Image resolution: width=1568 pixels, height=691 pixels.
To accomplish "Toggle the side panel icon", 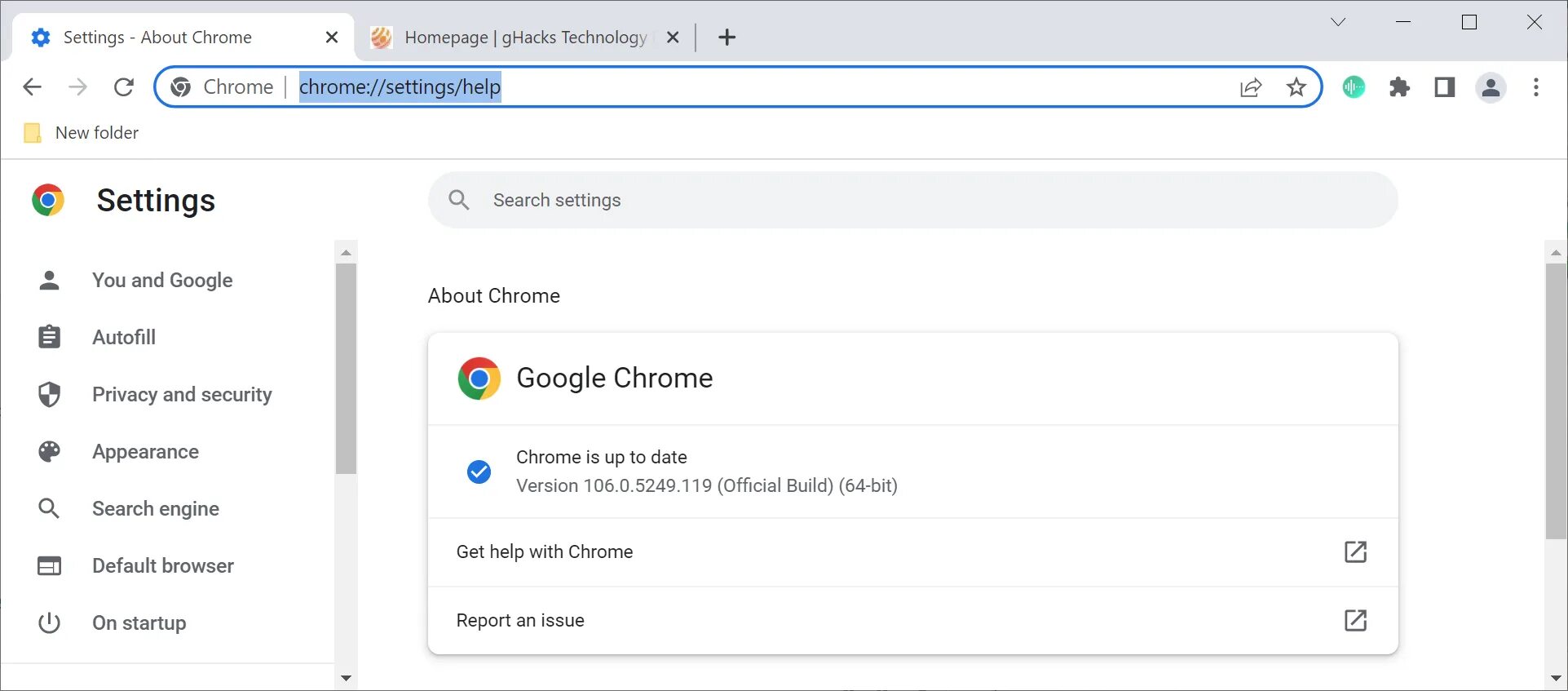I will click(x=1445, y=87).
